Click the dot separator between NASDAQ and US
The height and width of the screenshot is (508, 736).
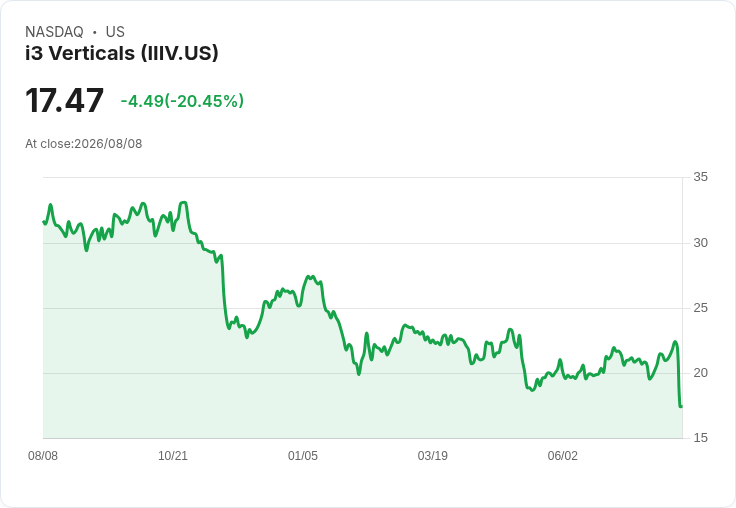pyautogui.click(x=95, y=32)
